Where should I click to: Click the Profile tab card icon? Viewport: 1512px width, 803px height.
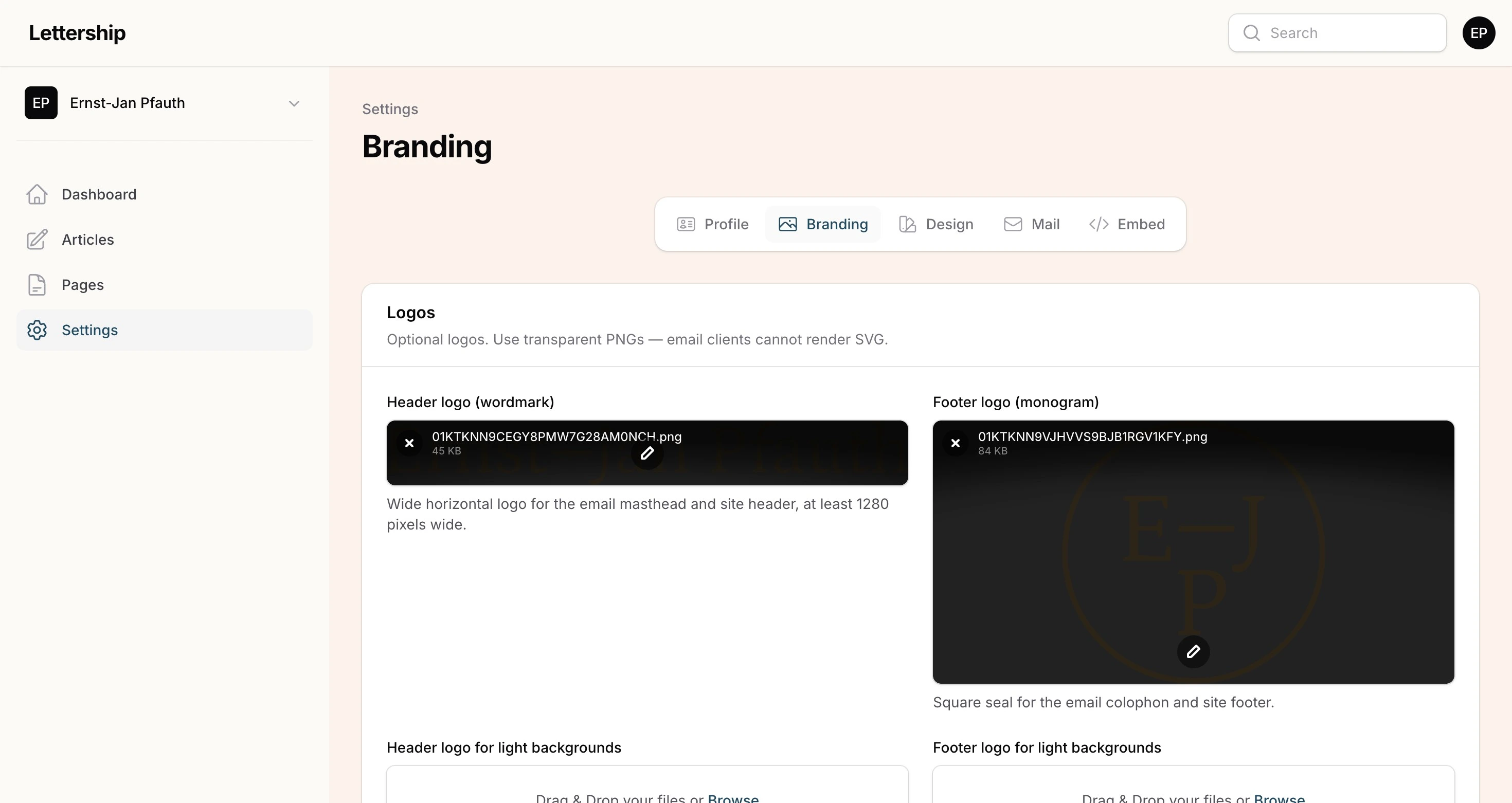coord(686,224)
